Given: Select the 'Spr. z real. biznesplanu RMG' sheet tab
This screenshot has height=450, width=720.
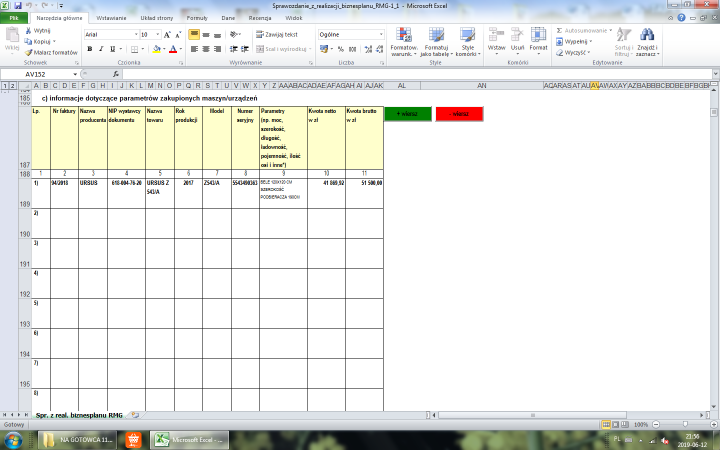Looking at the screenshot, I should [x=78, y=413].
